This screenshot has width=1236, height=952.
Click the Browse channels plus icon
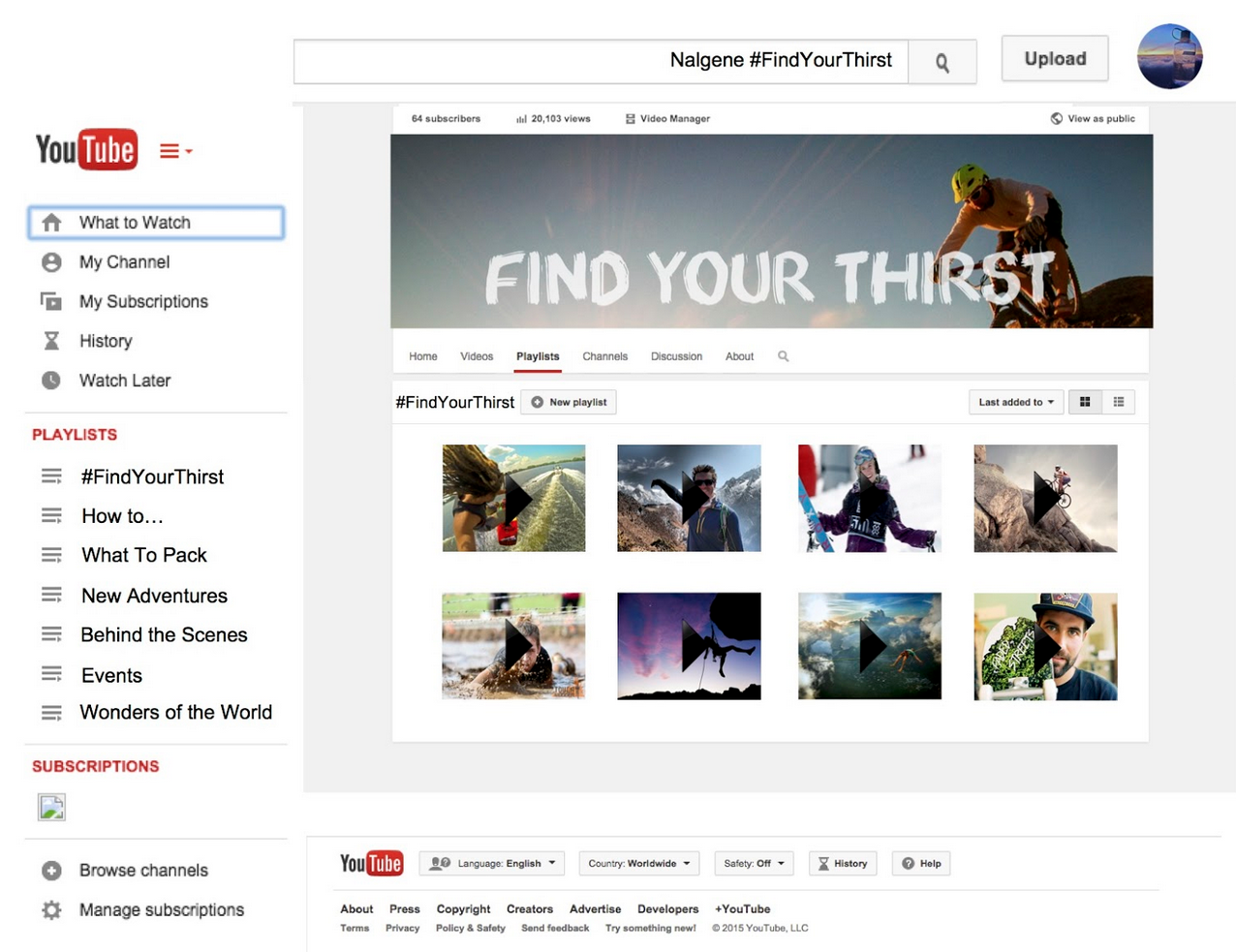(51, 871)
